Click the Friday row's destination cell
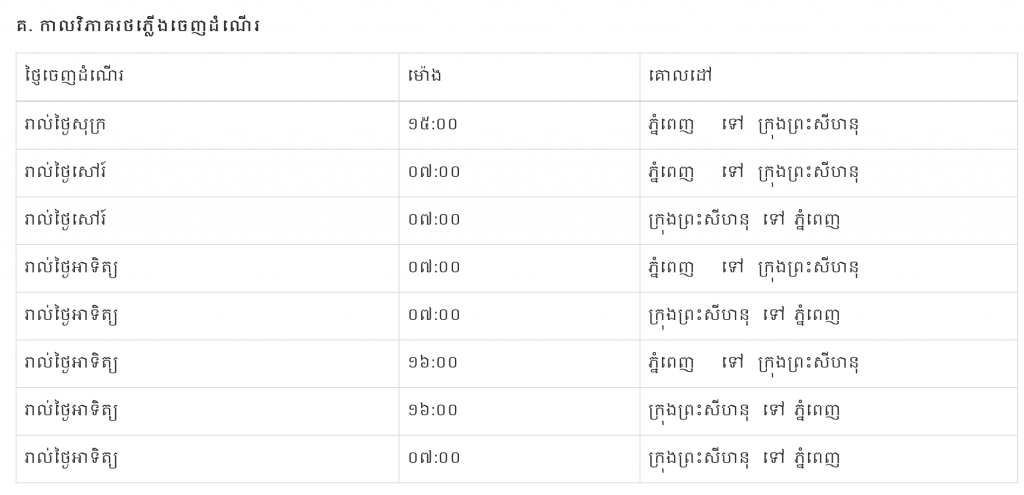1024x495 pixels. click(x=753, y=125)
